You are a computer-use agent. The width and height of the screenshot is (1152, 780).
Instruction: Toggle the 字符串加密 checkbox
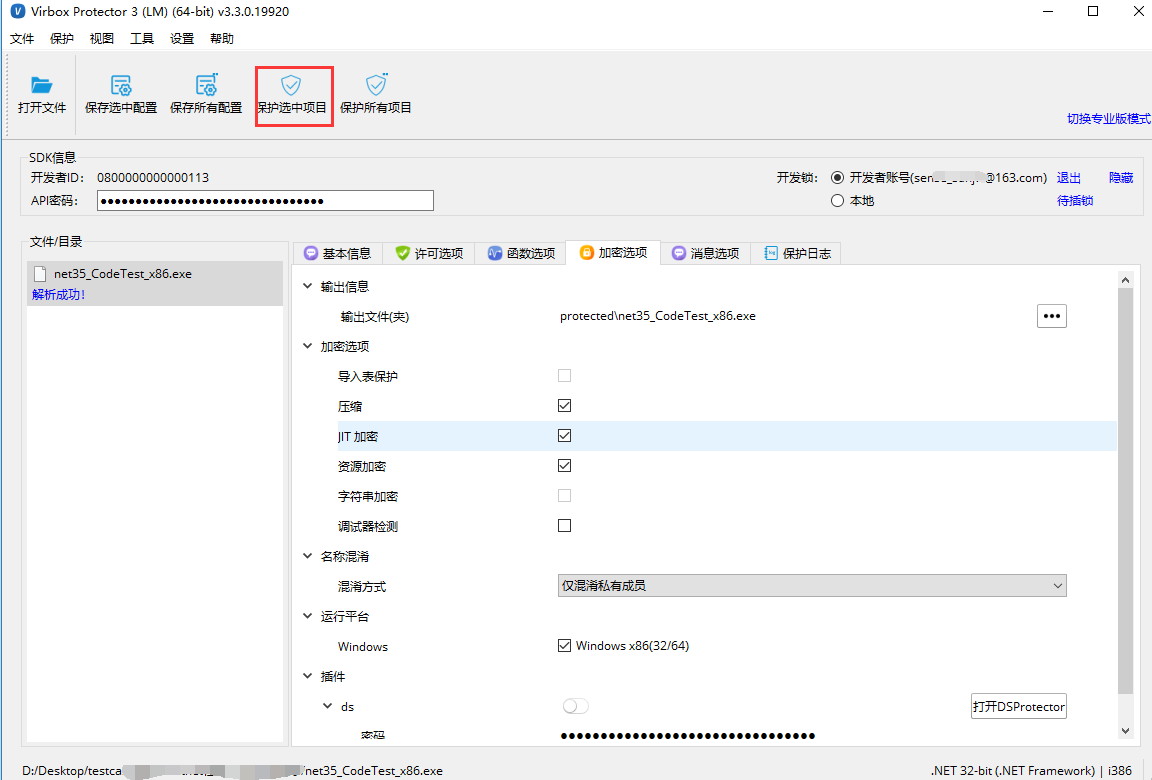pyautogui.click(x=564, y=496)
